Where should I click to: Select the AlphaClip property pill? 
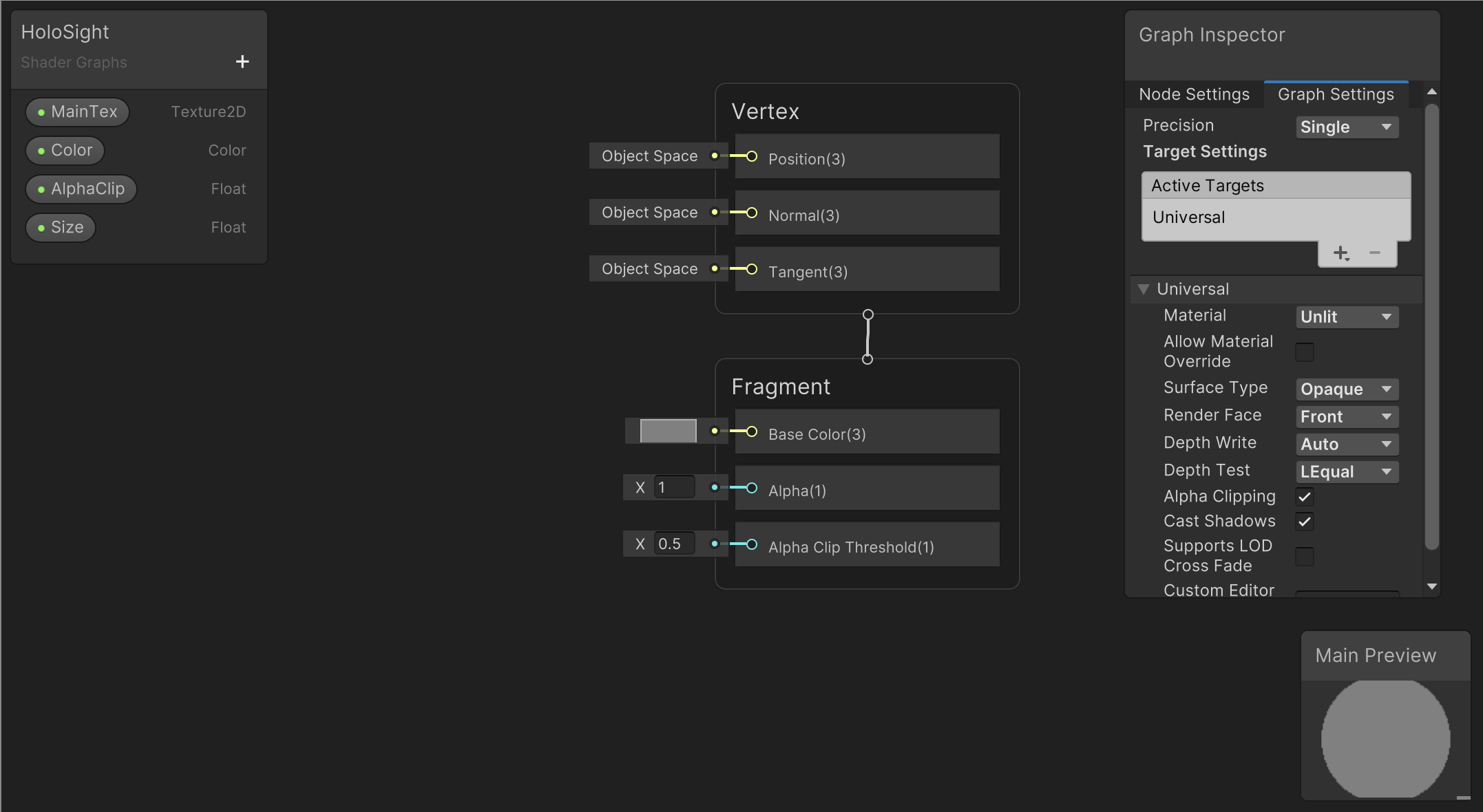tap(81, 189)
